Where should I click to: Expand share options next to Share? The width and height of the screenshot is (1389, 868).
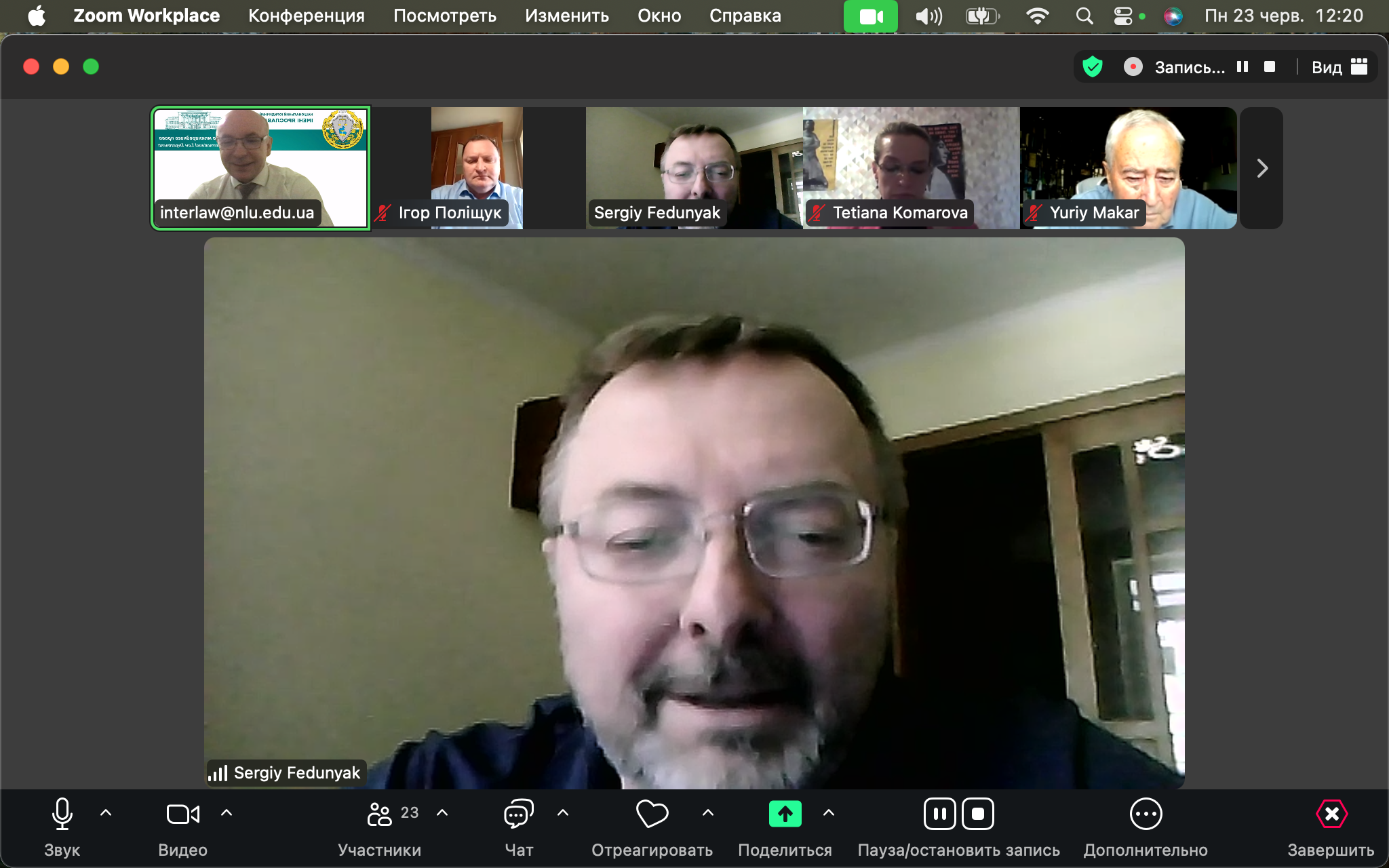tap(829, 812)
